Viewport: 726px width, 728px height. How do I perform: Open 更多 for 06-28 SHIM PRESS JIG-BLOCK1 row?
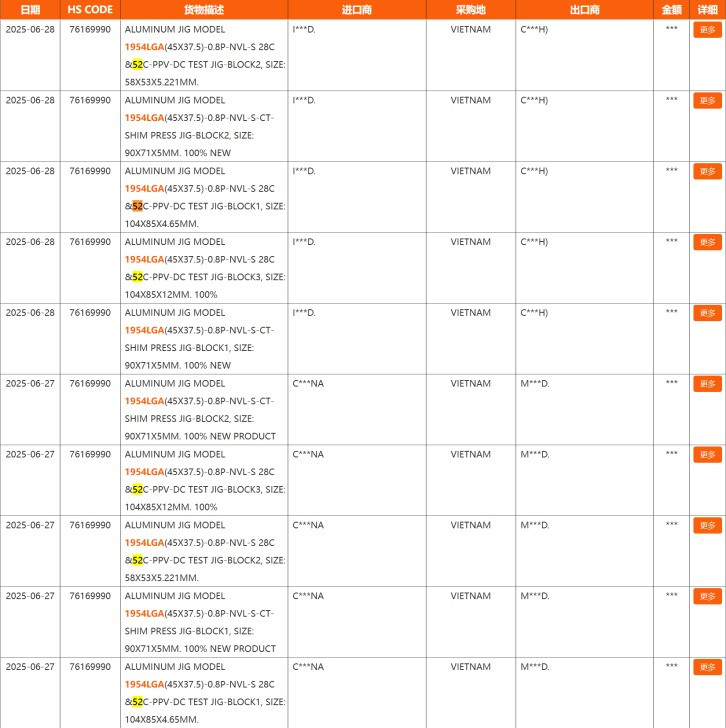(x=707, y=313)
